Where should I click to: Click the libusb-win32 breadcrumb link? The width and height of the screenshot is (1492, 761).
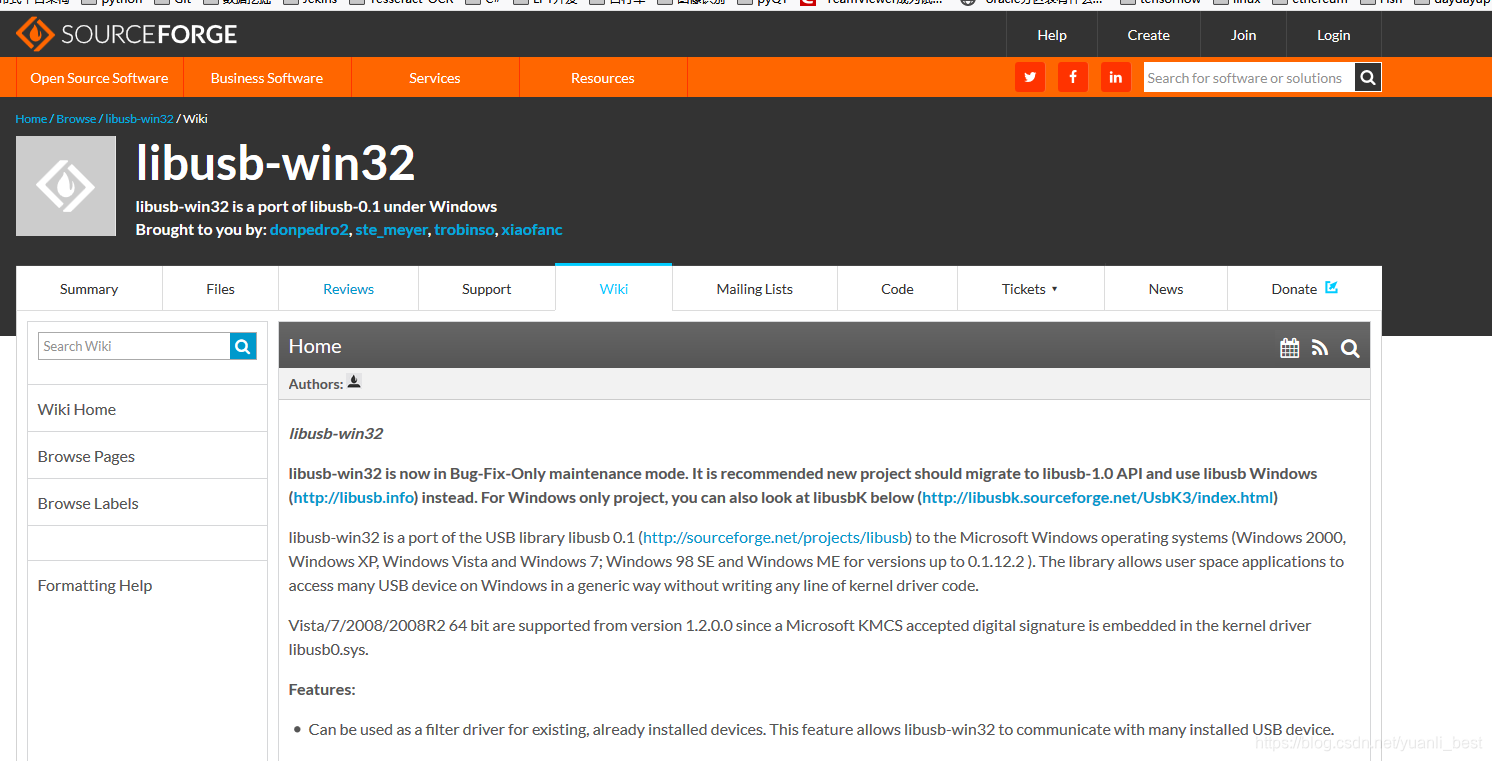click(139, 118)
